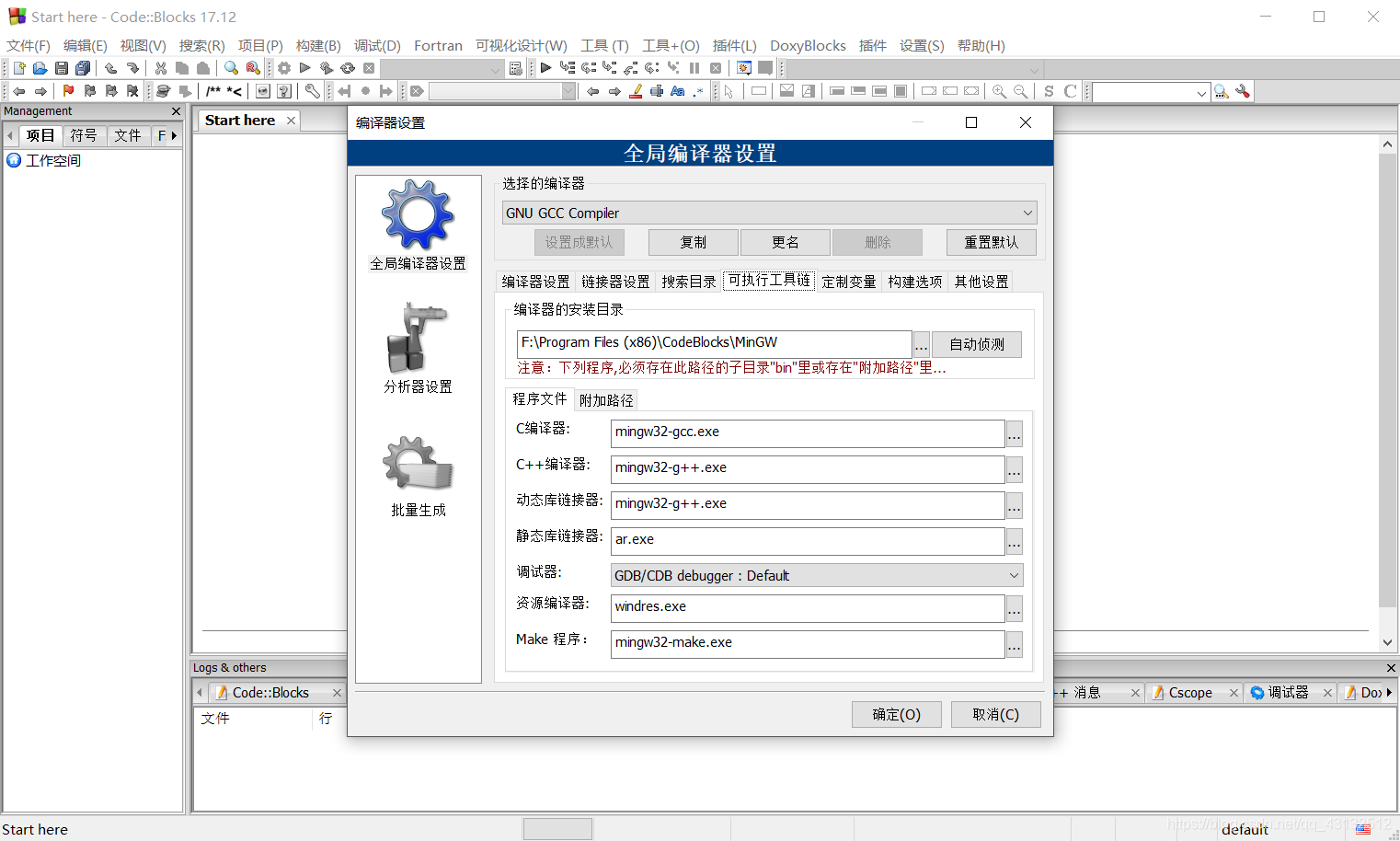Switch to 链接器设置 linker settings tab

pos(615,282)
